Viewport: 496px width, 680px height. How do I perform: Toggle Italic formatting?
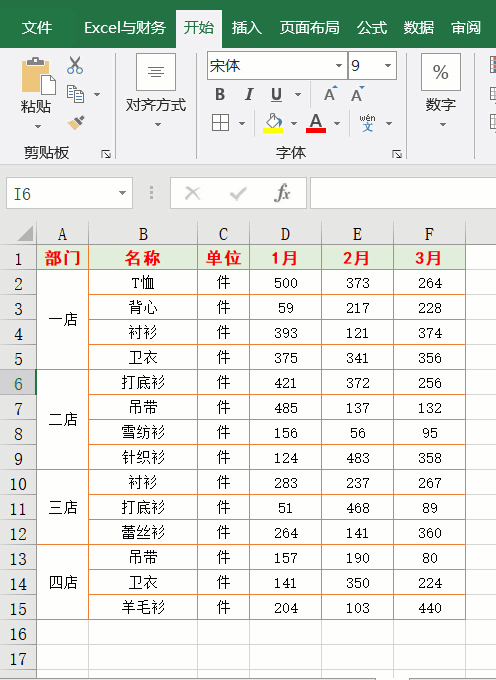click(x=249, y=94)
